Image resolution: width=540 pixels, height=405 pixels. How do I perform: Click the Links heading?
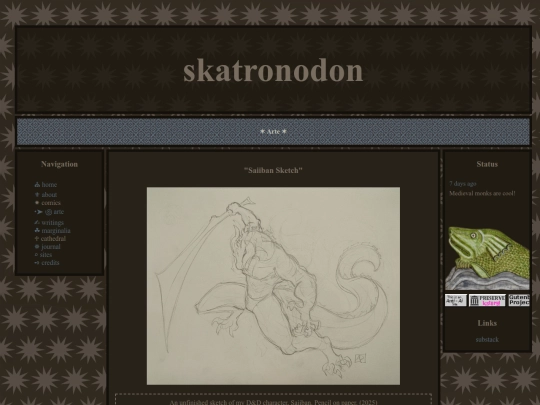487,323
